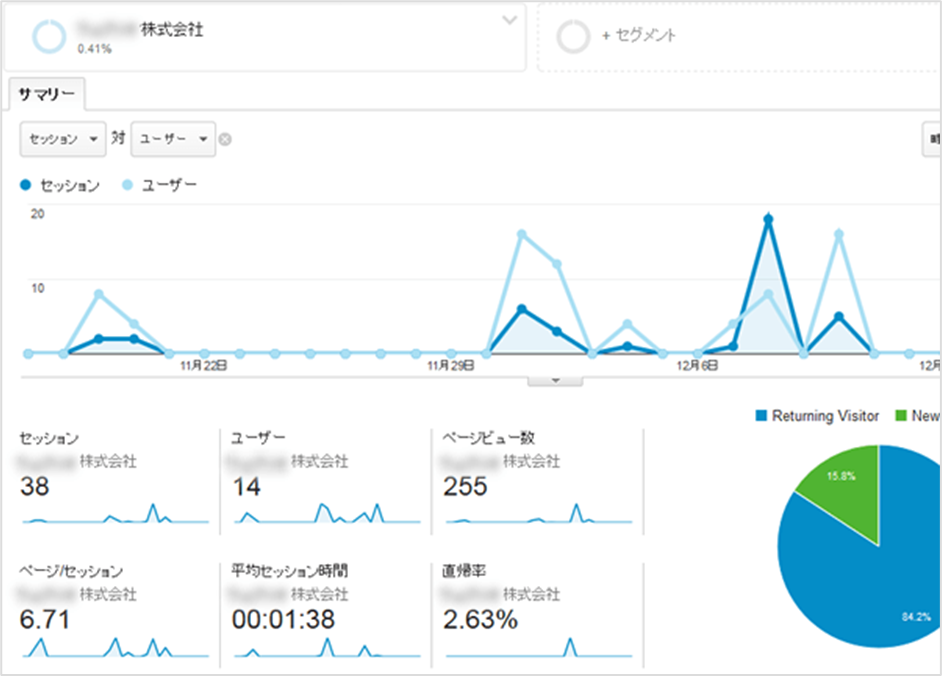Open the 株式会社 segment dropdown chevron

coord(509,20)
